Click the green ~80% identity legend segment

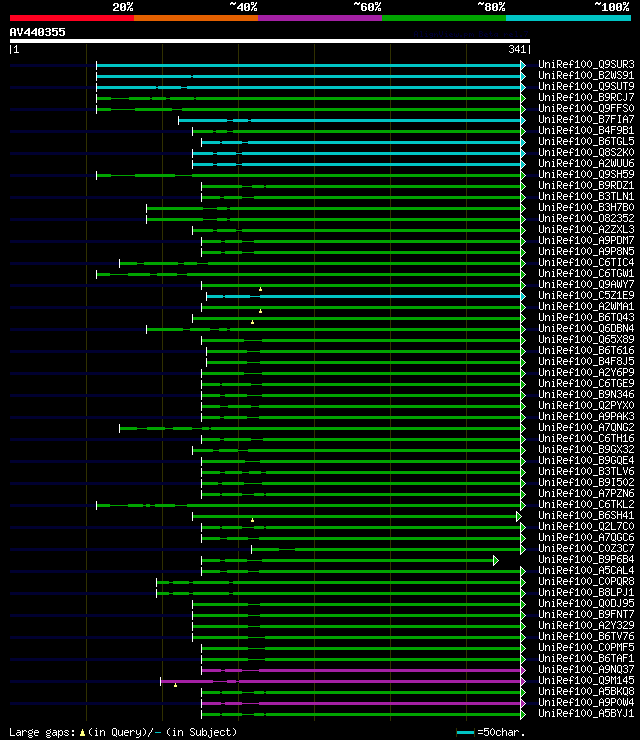click(x=444, y=18)
